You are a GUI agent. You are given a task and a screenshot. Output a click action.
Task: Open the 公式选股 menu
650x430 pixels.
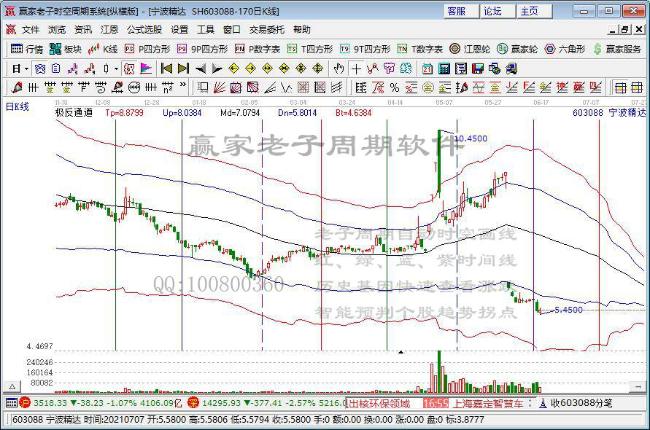pyautogui.click(x=144, y=29)
